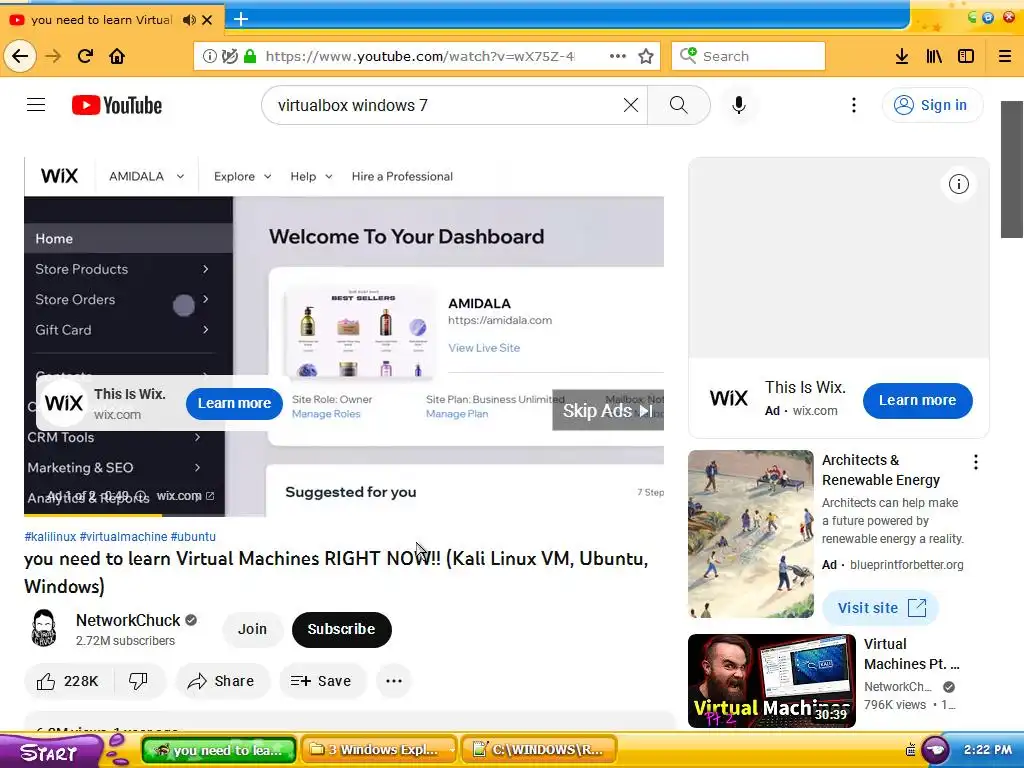Viewport: 1024px width, 768px height.
Task: Mute the tab using speaker icon
Action: click(x=189, y=20)
